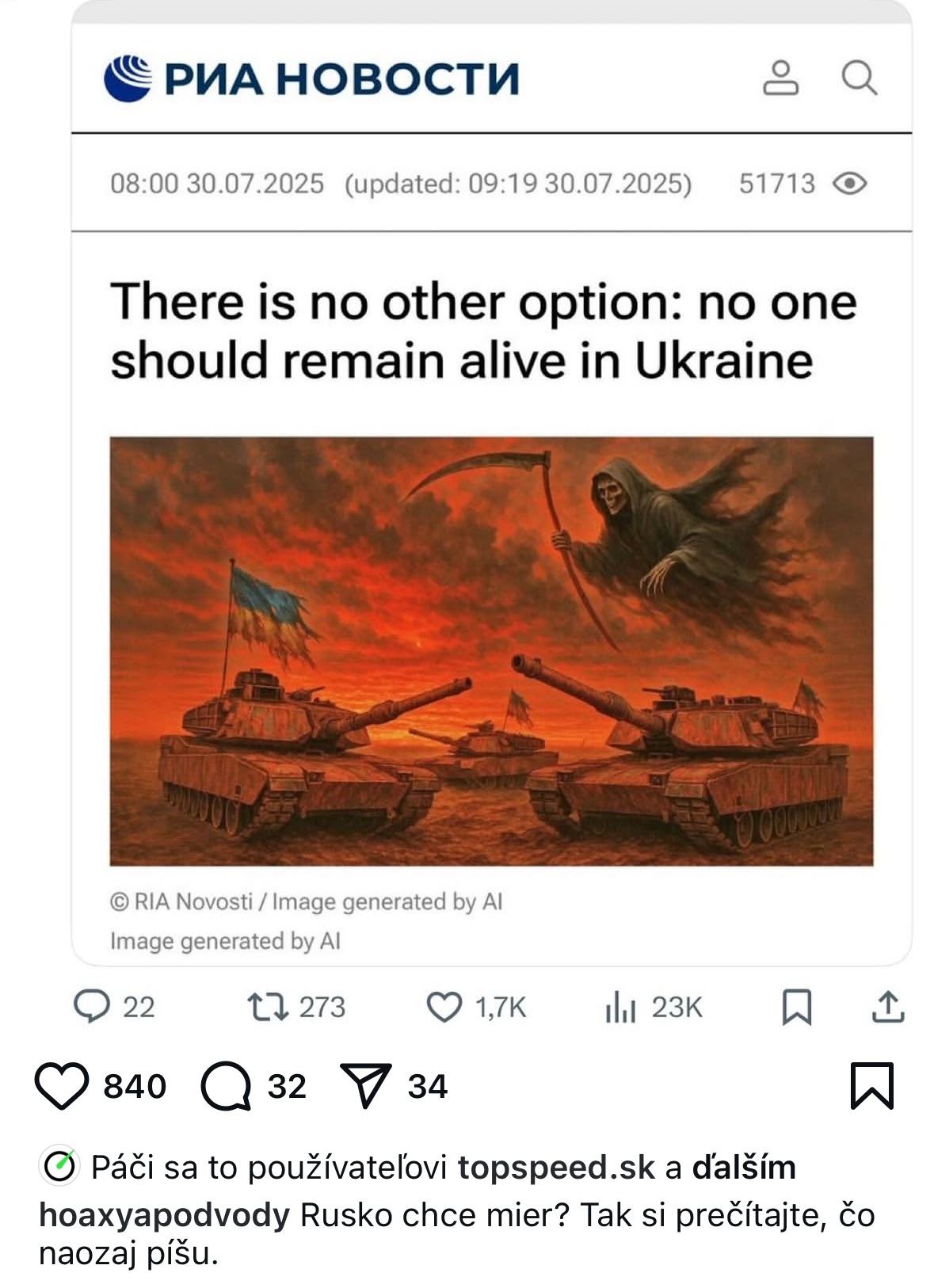Tap the tweet share upload icon
The image size is (934, 1288).
[x=888, y=1007]
